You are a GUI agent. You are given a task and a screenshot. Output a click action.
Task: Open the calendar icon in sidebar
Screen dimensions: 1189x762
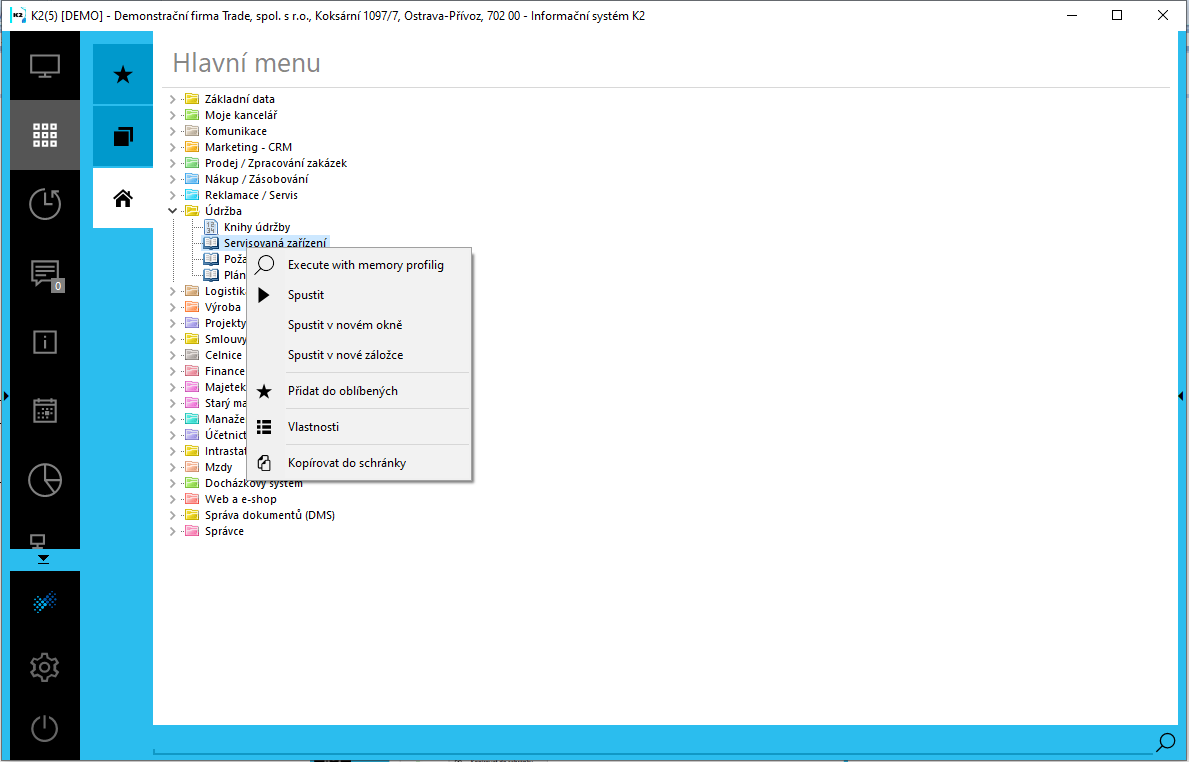(45, 410)
